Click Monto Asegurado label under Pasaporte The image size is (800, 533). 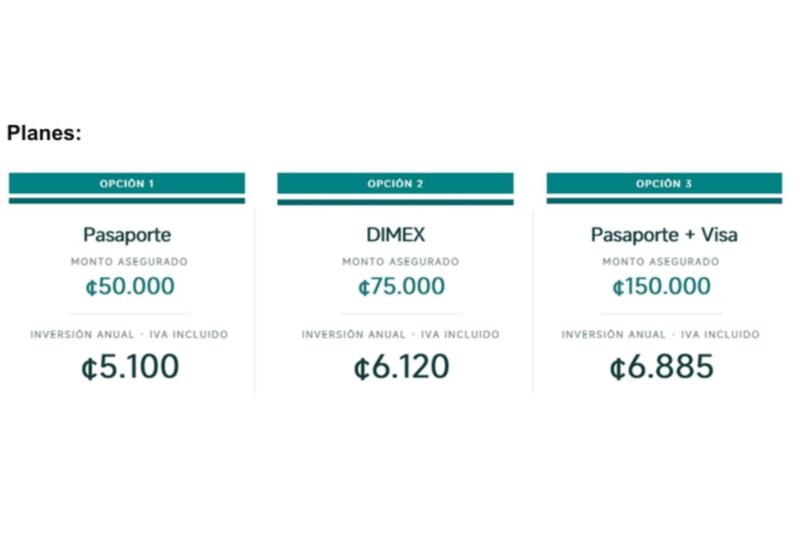coord(129,262)
